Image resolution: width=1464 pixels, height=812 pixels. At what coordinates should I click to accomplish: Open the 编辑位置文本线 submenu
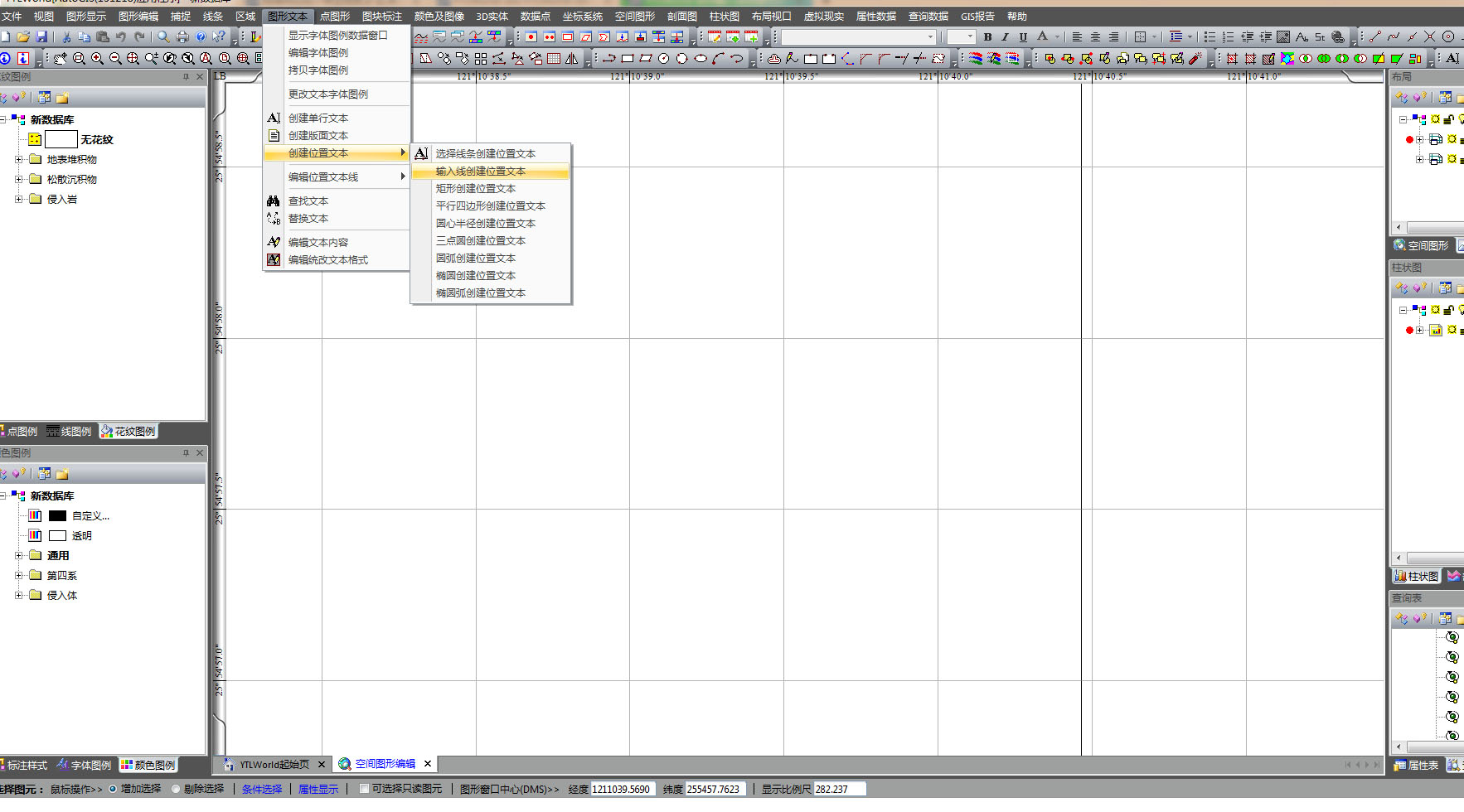tap(337, 177)
